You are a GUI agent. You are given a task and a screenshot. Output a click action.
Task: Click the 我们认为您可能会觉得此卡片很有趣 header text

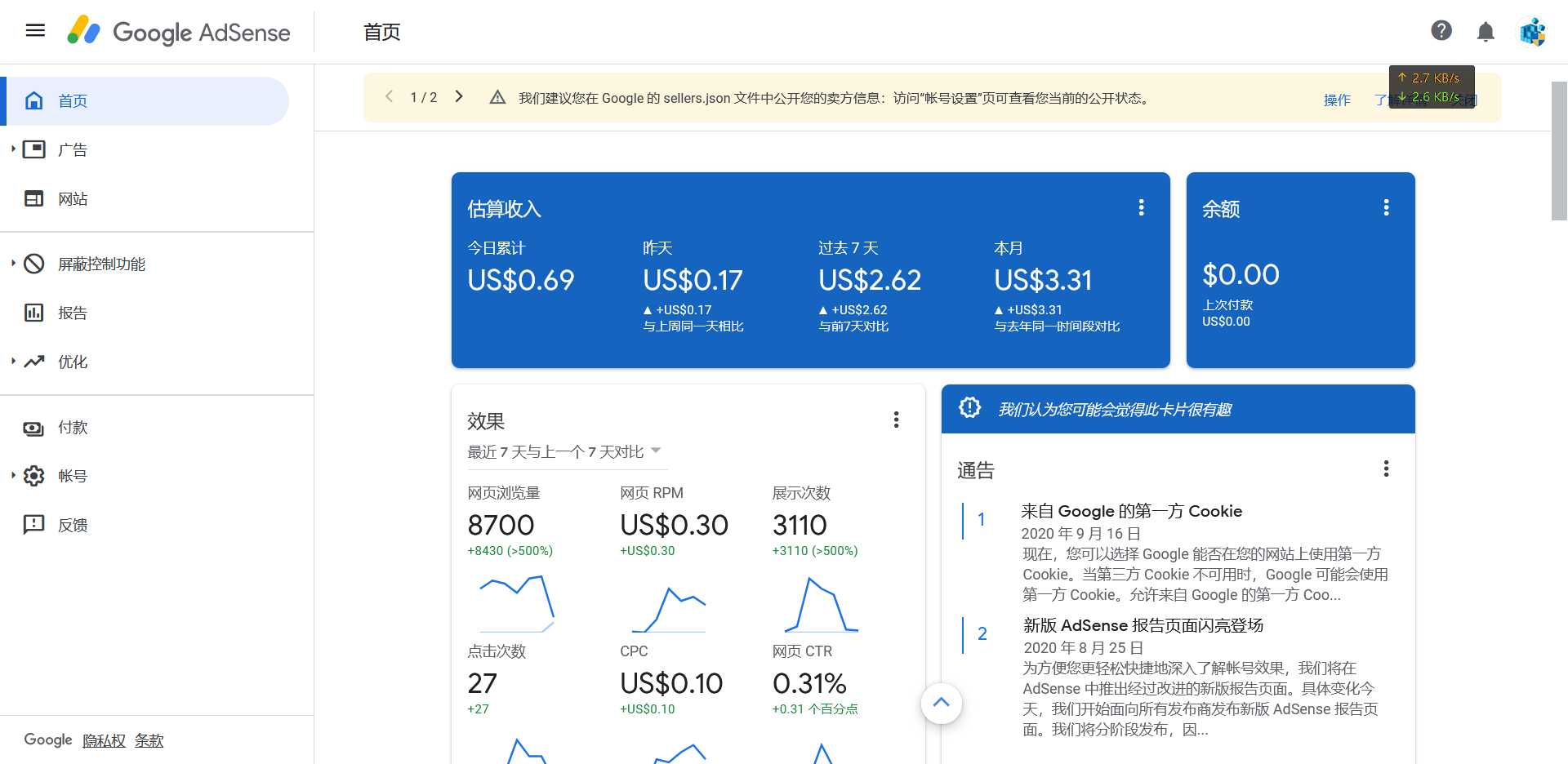coord(1115,409)
